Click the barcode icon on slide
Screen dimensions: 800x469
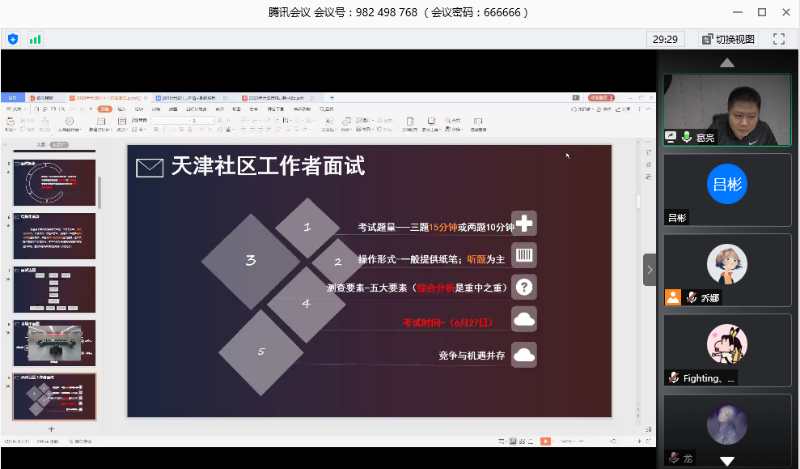[x=524, y=256]
